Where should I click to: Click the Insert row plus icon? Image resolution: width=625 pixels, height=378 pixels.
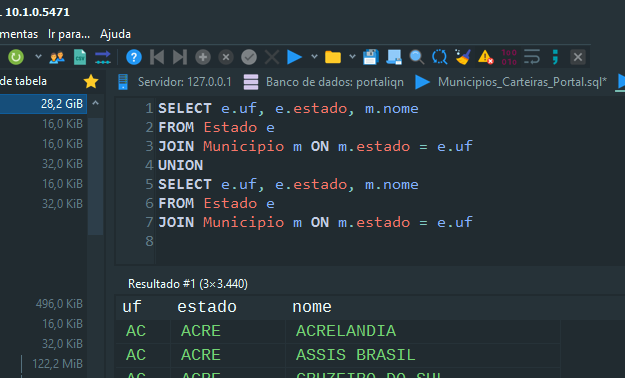pos(203,57)
